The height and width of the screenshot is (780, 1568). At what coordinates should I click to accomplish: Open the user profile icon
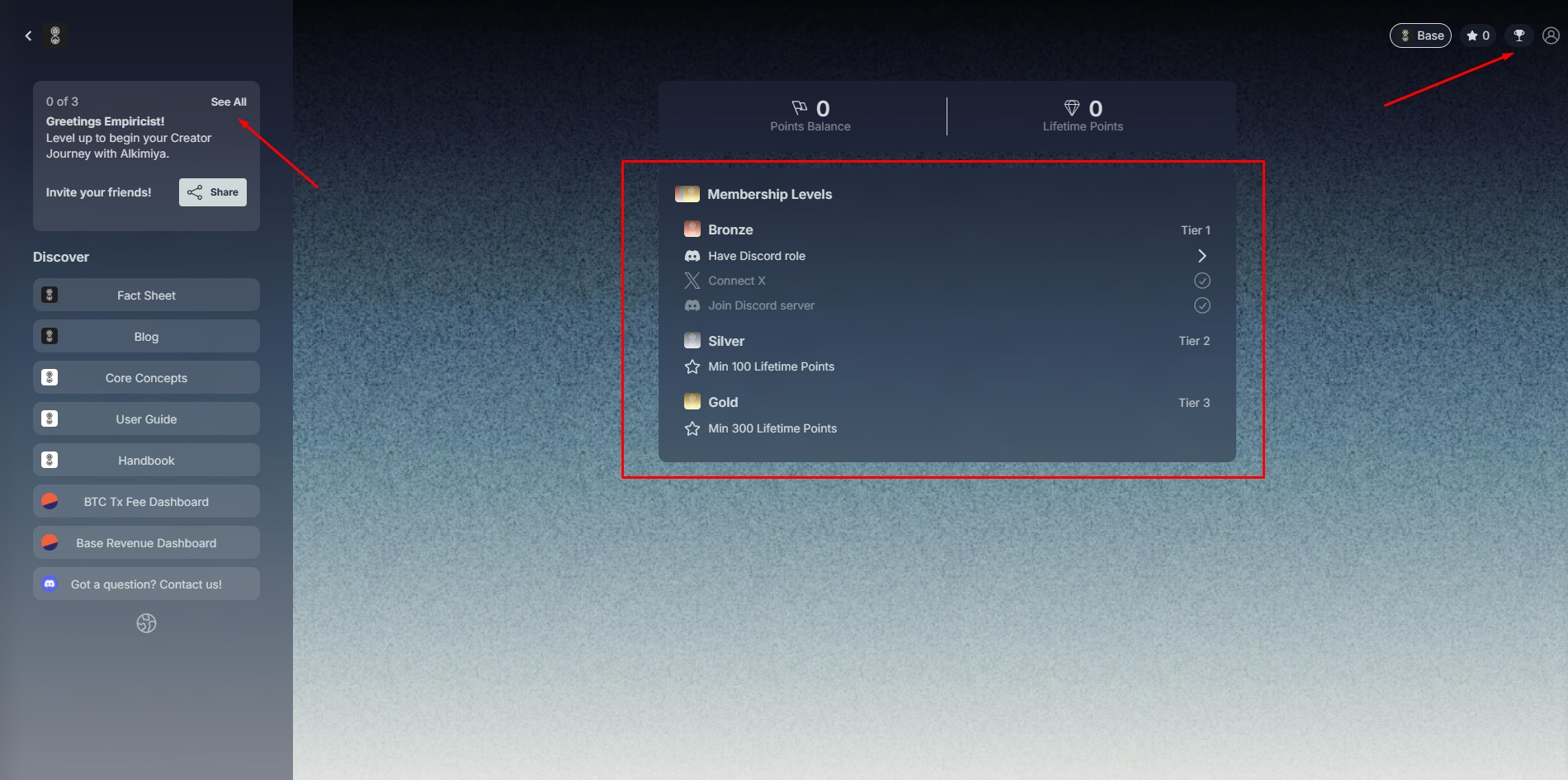coord(1551,35)
